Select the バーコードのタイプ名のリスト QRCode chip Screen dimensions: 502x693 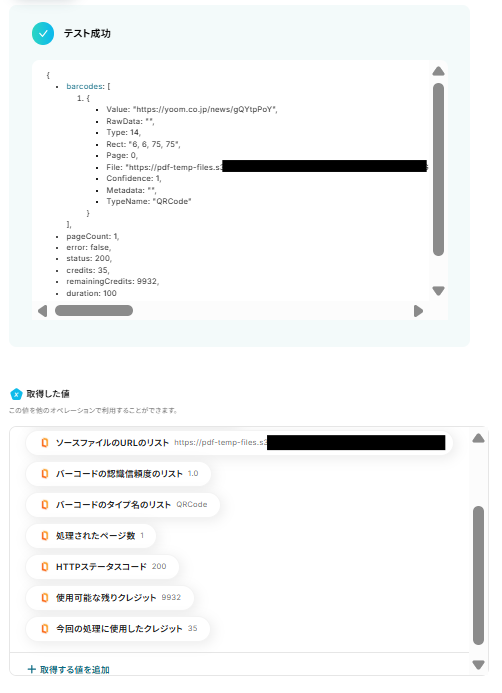tap(123, 505)
